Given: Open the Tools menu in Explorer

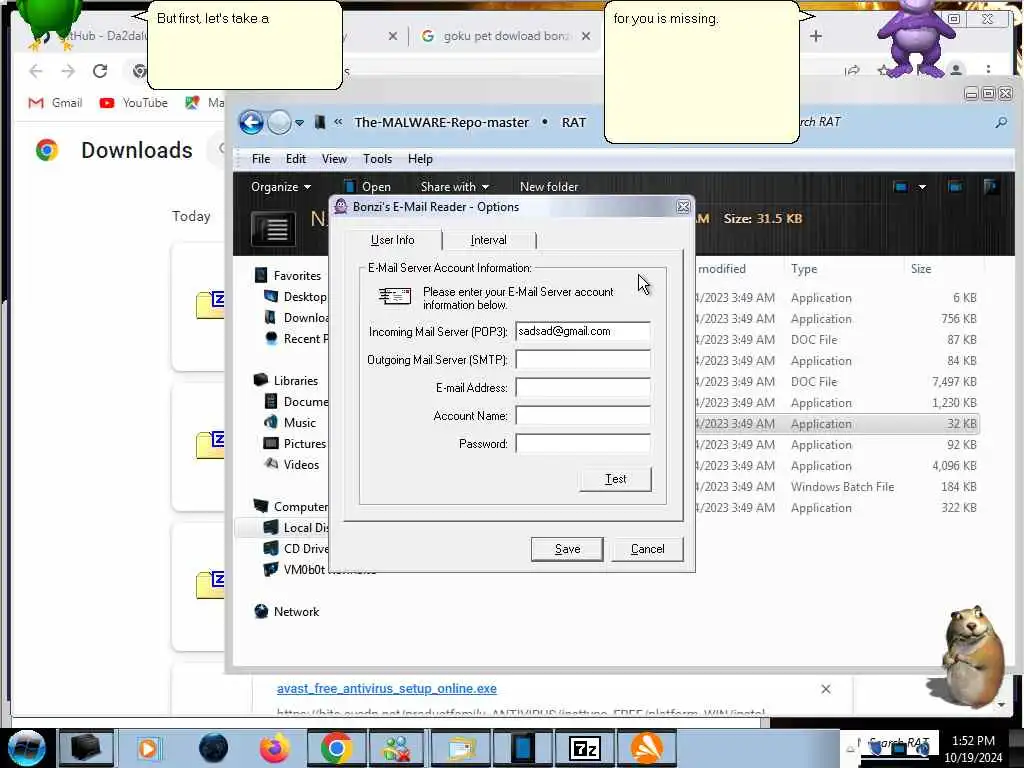Looking at the screenshot, I should (377, 159).
